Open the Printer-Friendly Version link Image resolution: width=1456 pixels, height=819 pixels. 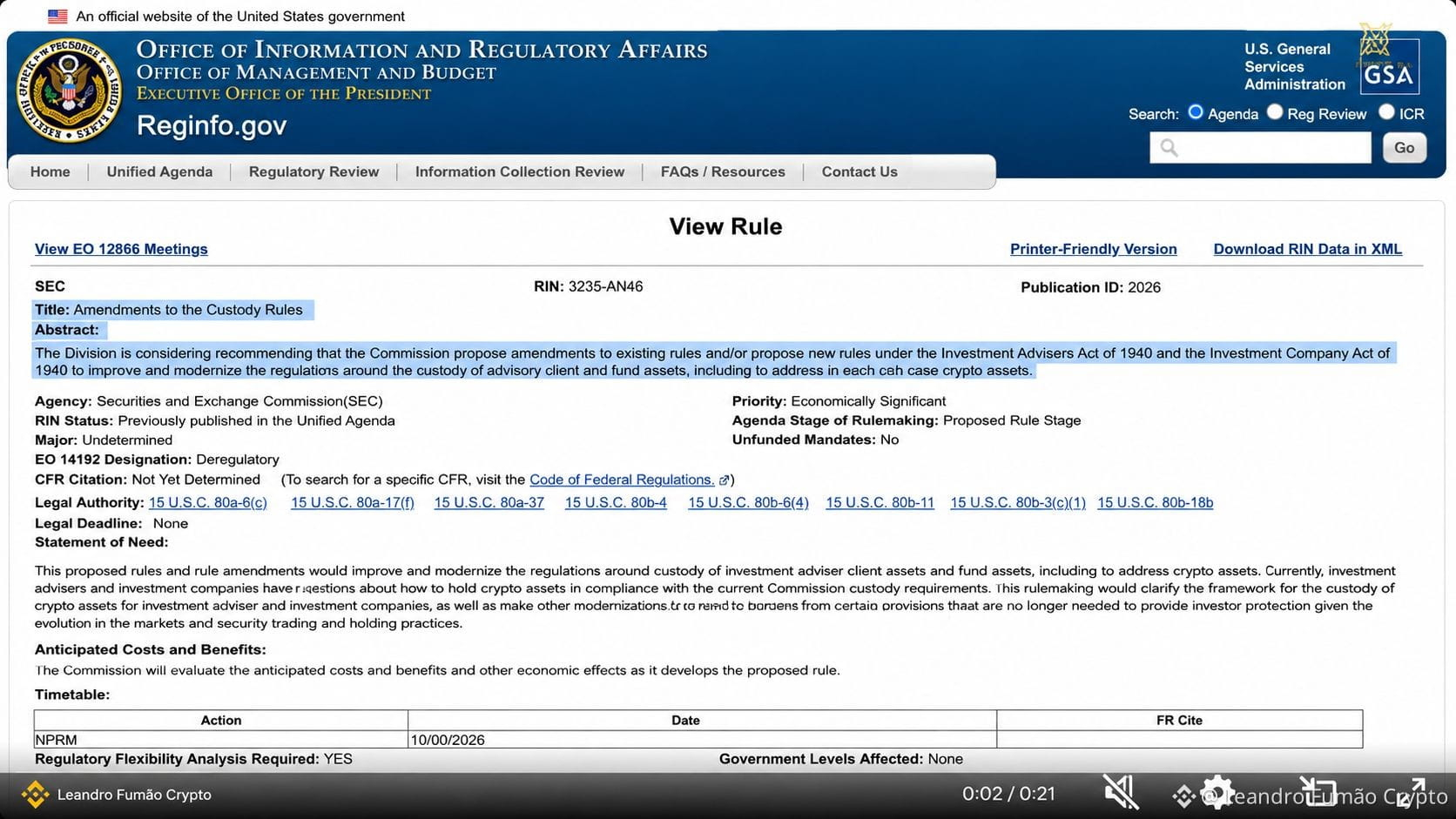pyautogui.click(x=1094, y=249)
